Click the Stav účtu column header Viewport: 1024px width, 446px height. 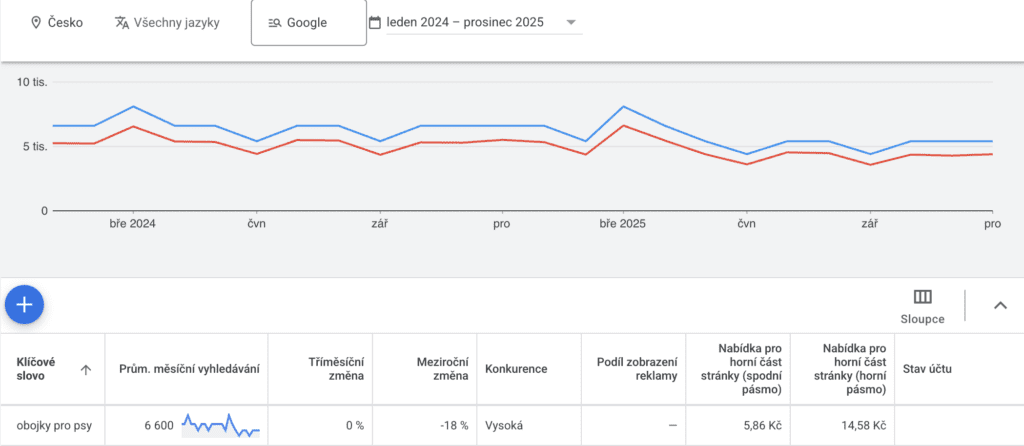coord(927,369)
